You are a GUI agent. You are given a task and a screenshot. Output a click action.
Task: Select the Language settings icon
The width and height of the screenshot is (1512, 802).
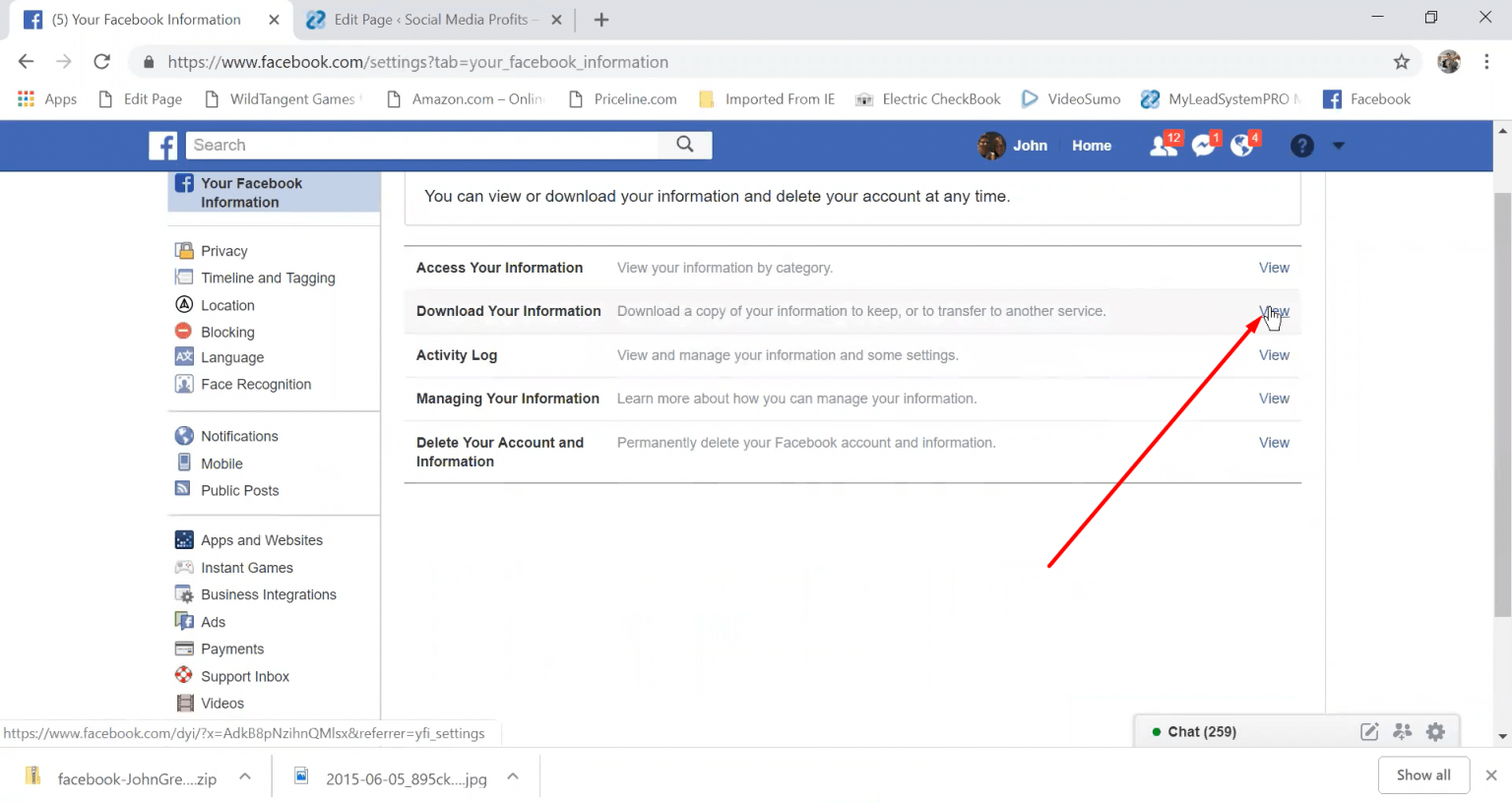tap(184, 356)
